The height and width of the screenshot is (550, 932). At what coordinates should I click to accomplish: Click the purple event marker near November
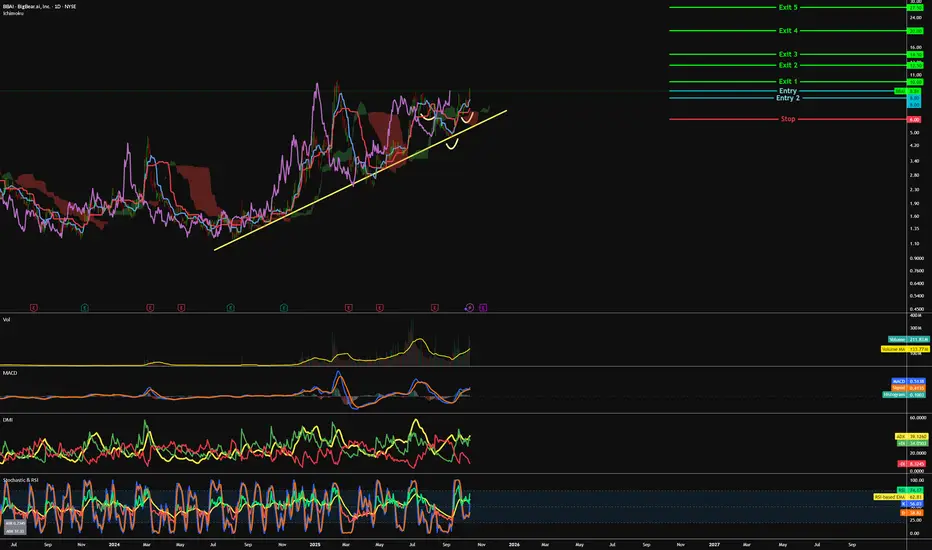(x=483, y=307)
